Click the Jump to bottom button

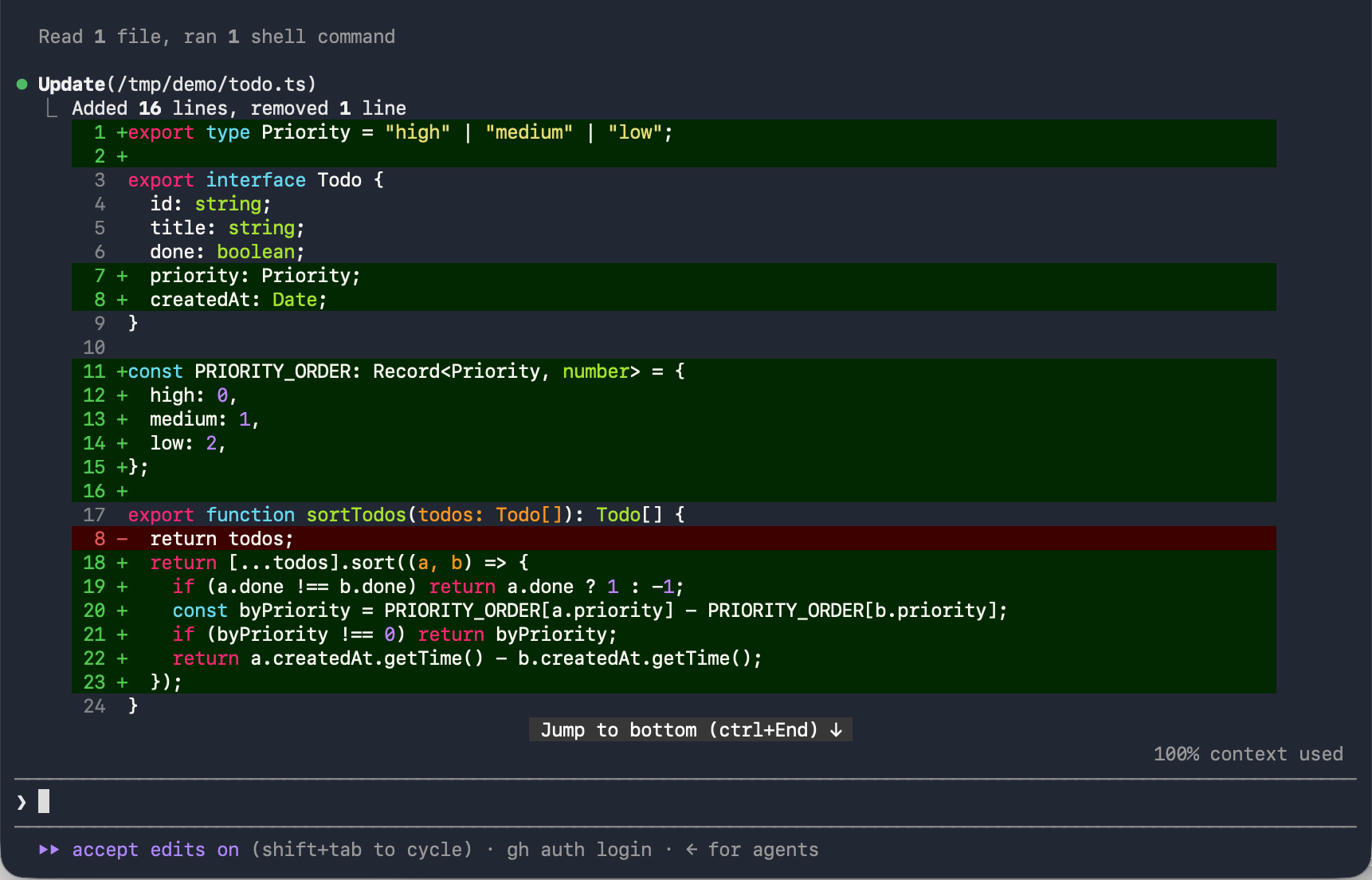tap(691, 729)
